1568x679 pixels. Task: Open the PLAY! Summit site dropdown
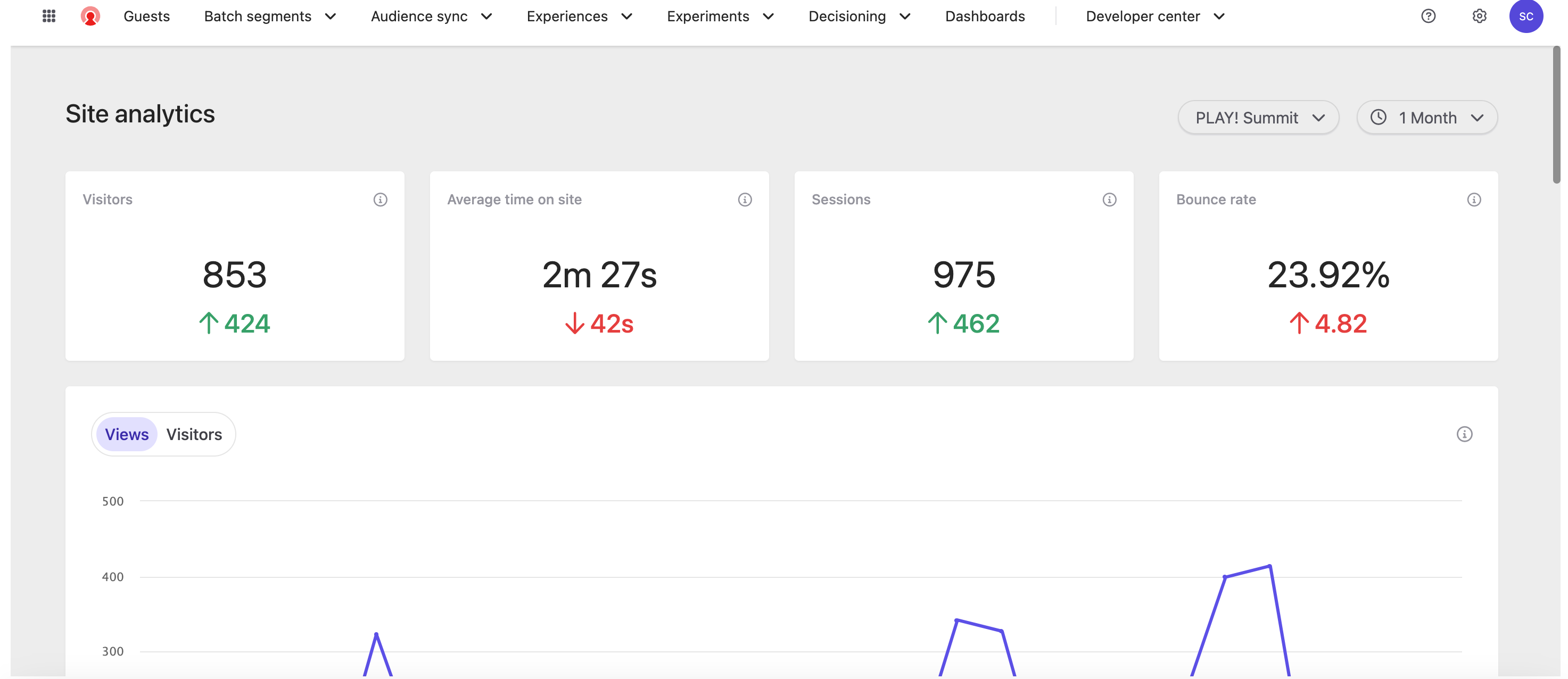(x=1258, y=118)
